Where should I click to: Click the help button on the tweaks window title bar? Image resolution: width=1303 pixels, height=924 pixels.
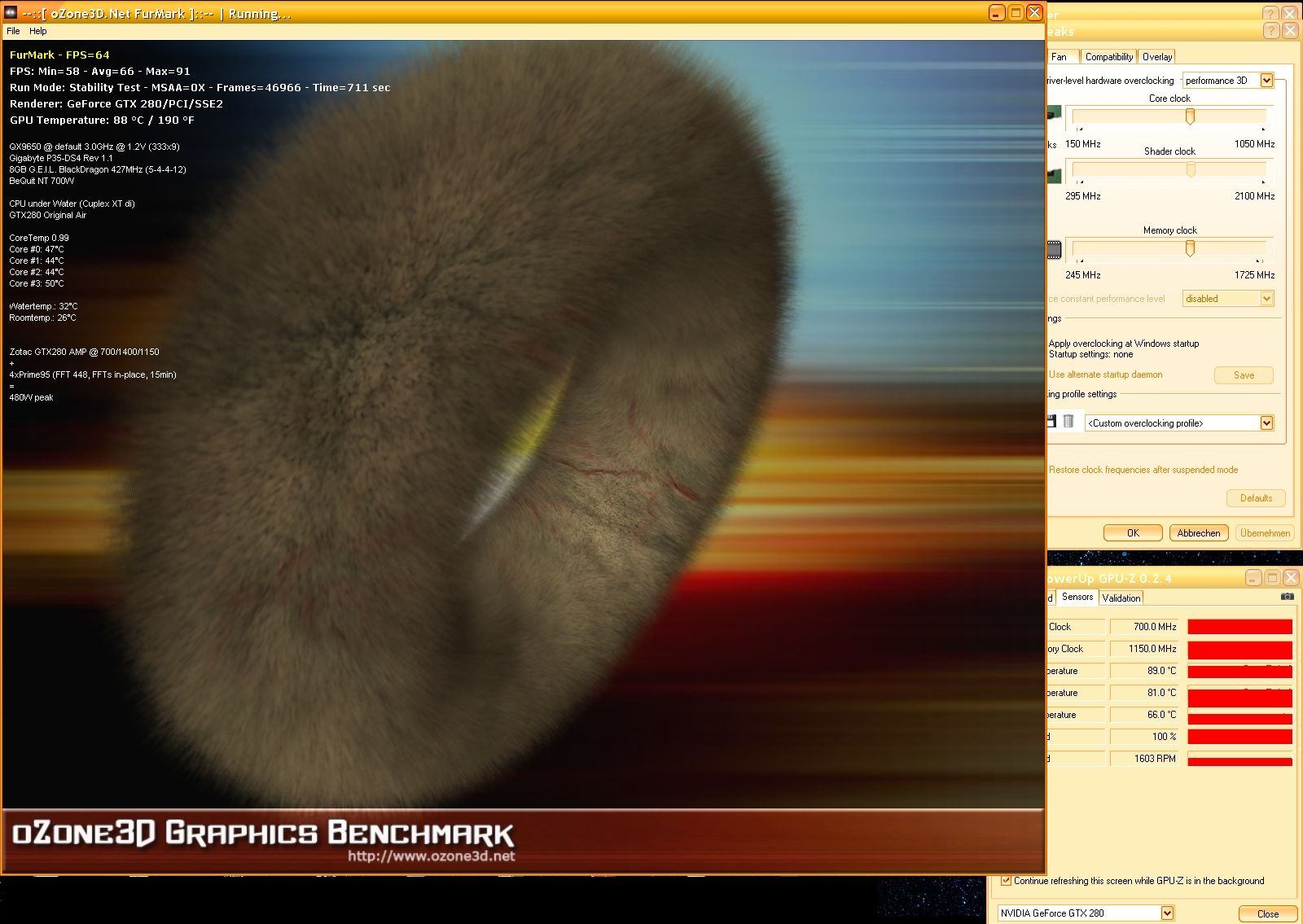click(1271, 31)
